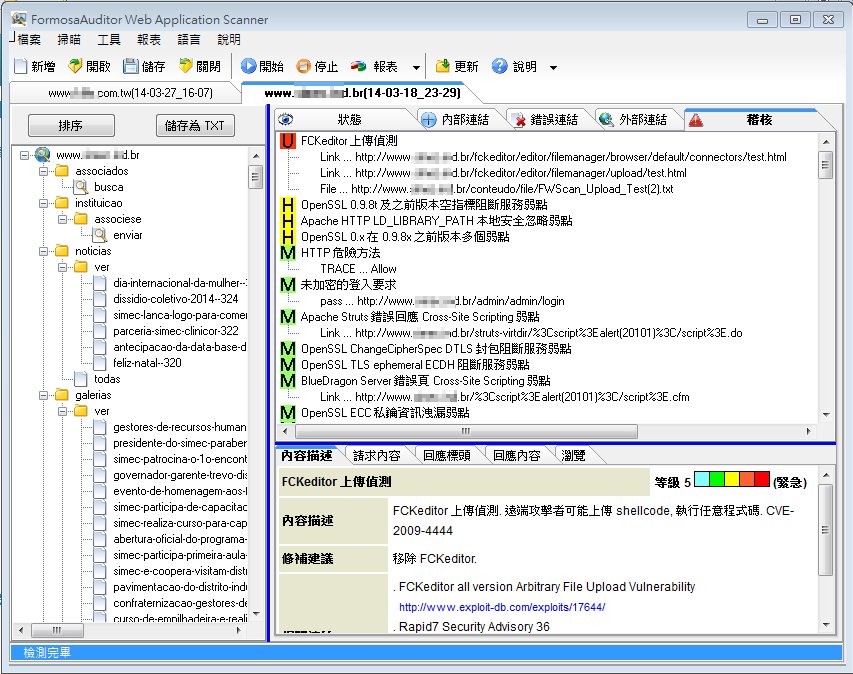Click the 排序 button
Viewport: 853px width, 674px height.
[x=70, y=126]
